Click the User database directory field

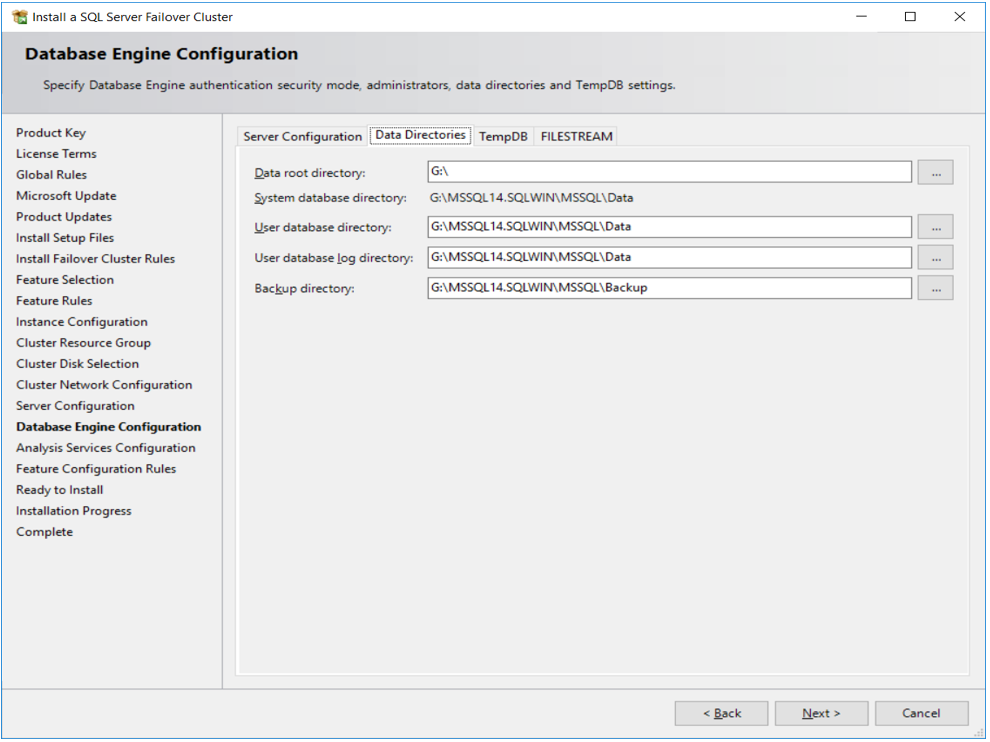[669, 227]
